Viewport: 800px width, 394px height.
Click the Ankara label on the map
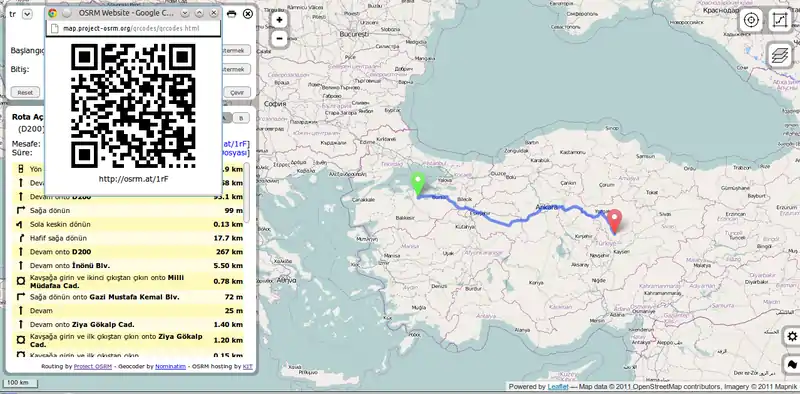pos(547,207)
